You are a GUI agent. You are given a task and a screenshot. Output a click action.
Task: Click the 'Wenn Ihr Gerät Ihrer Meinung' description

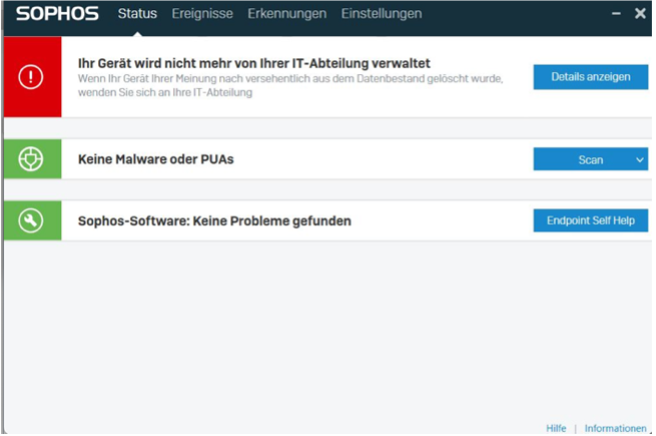tap(290, 85)
